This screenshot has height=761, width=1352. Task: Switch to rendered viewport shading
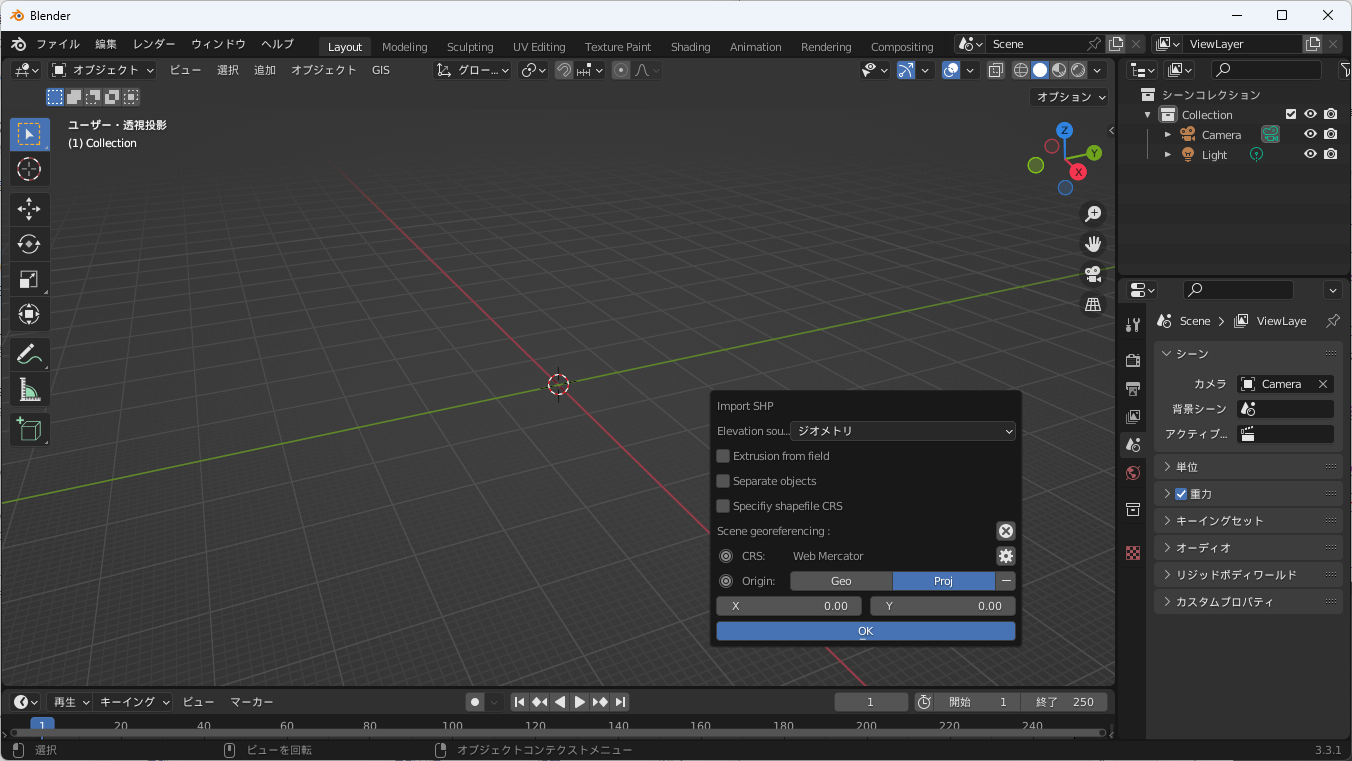pos(1078,70)
